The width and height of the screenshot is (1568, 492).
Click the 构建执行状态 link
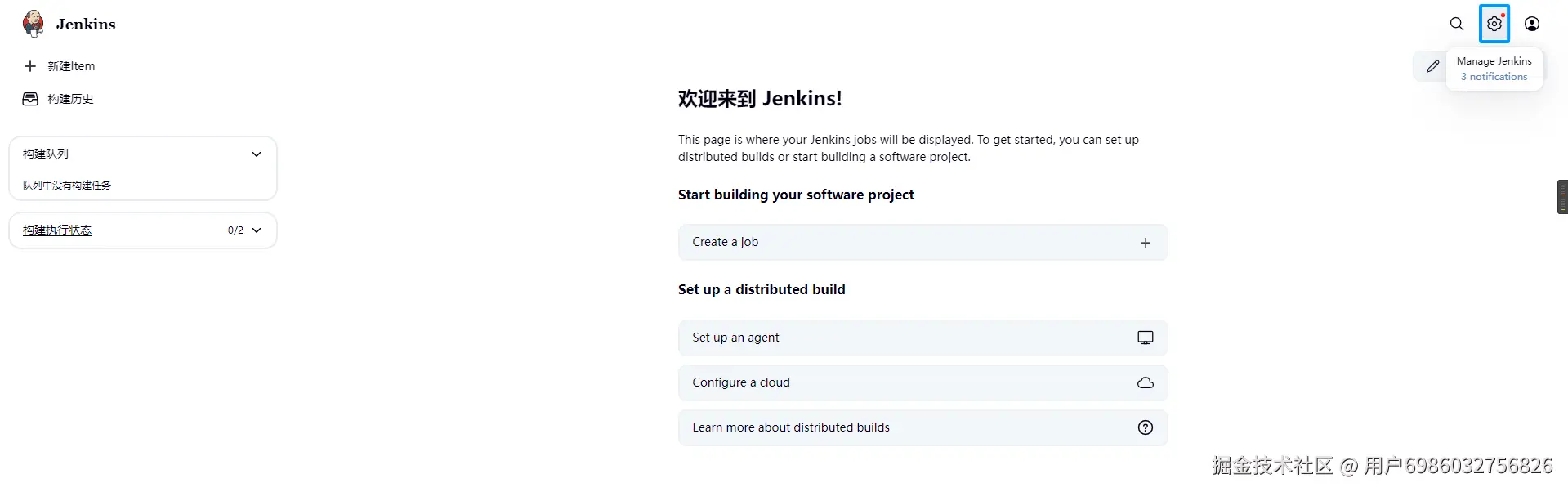[x=57, y=230]
